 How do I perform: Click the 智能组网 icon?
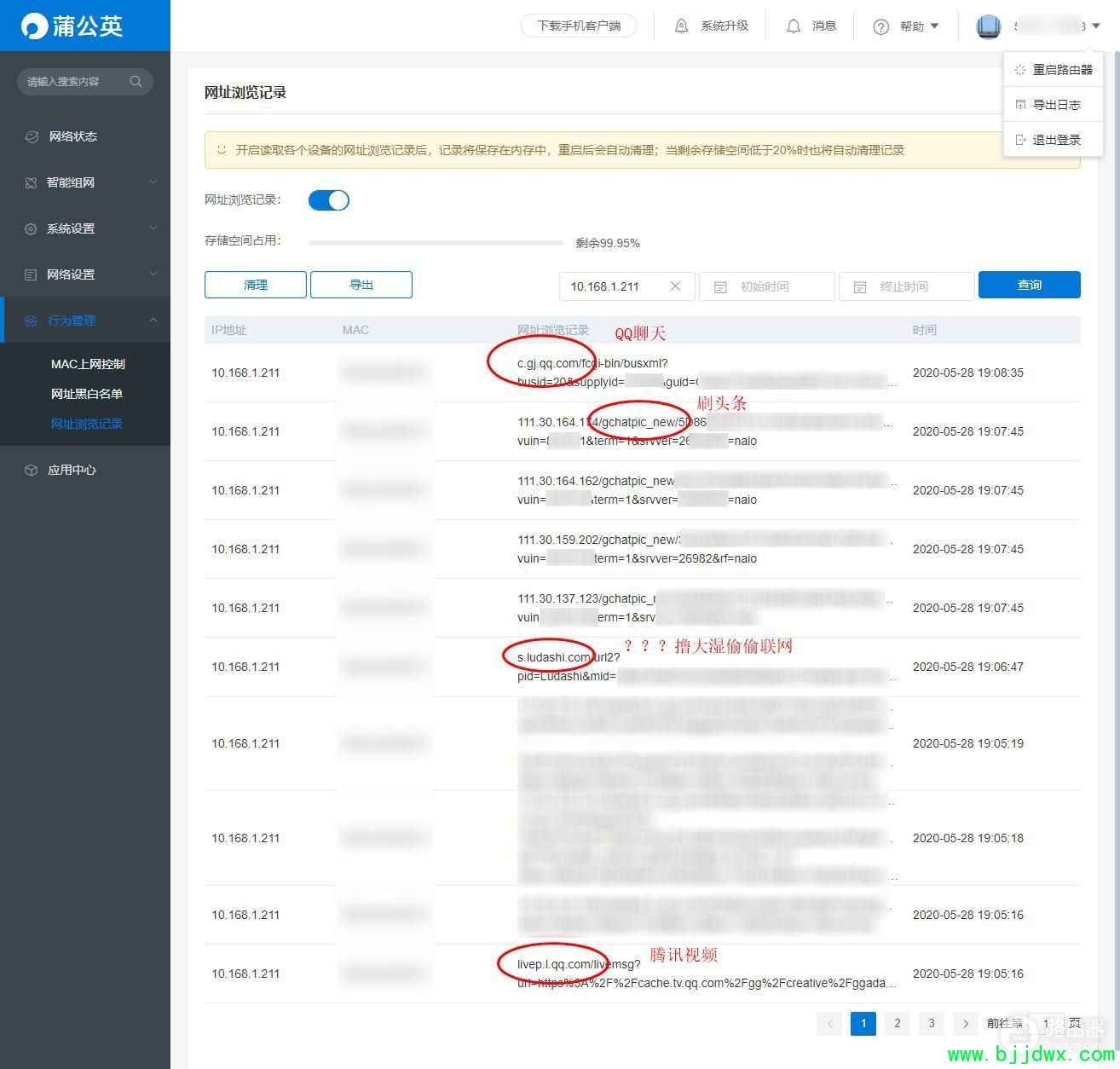(x=32, y=182)
